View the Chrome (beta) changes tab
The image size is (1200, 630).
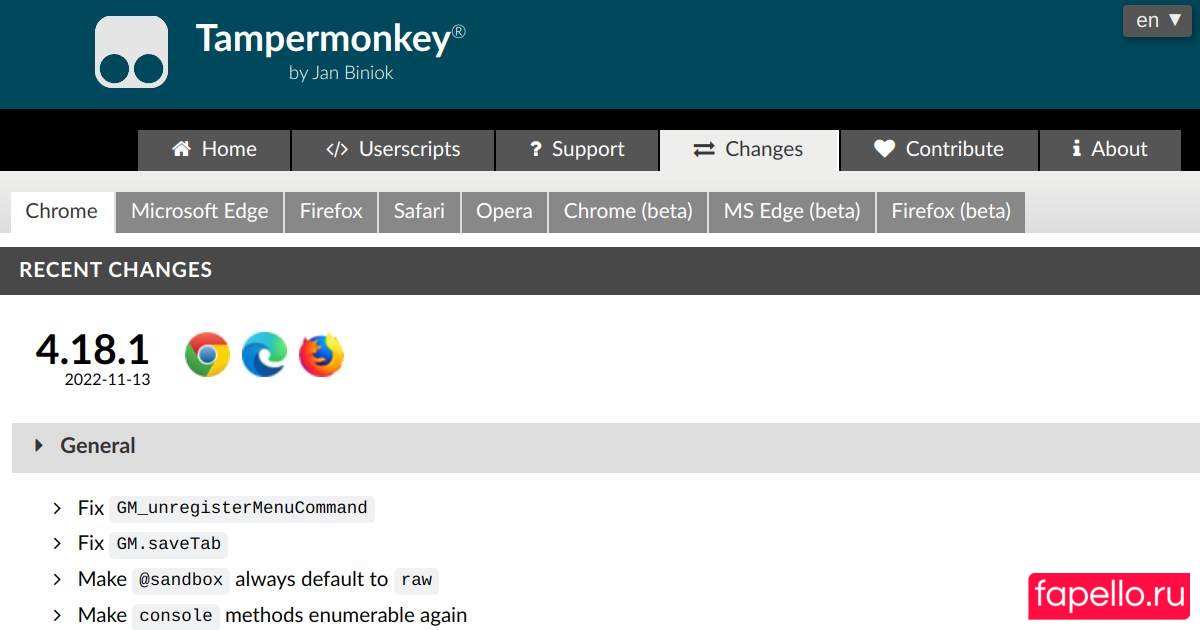628,212
